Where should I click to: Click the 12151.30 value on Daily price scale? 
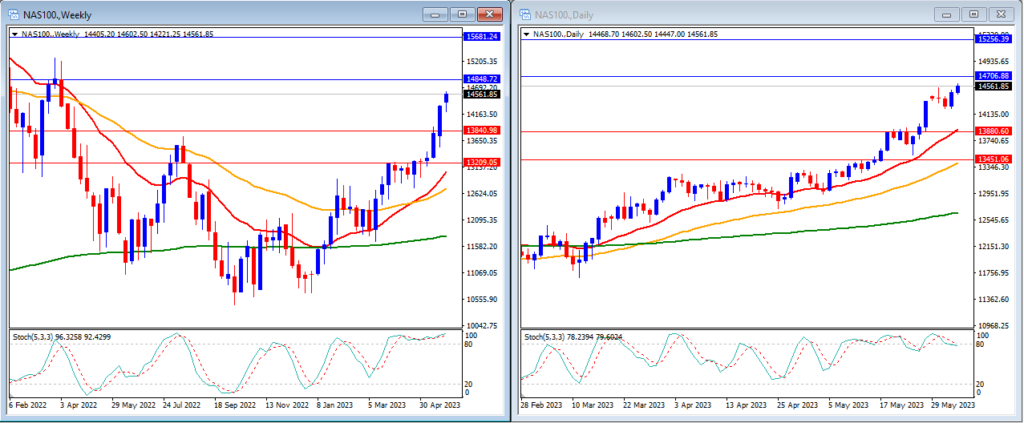click(x=993, y=247)
